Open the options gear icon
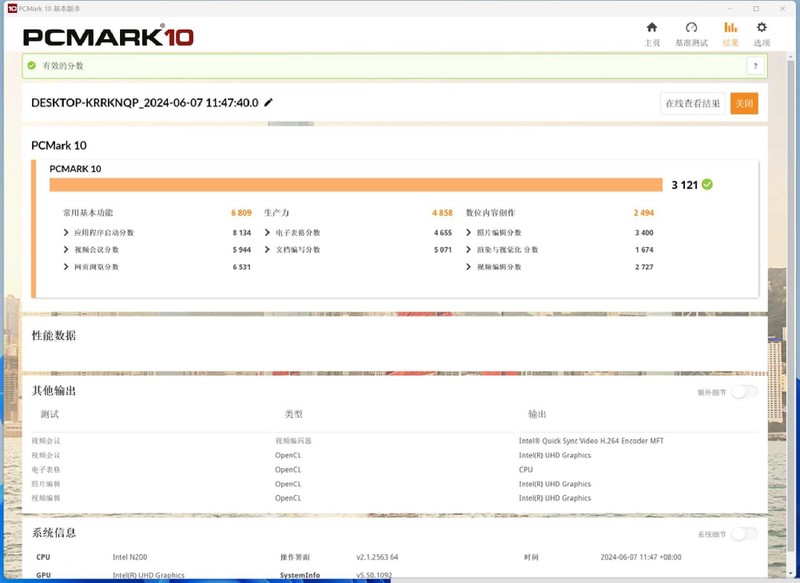This screenshot has height=583, width=800. coord(761,28)
